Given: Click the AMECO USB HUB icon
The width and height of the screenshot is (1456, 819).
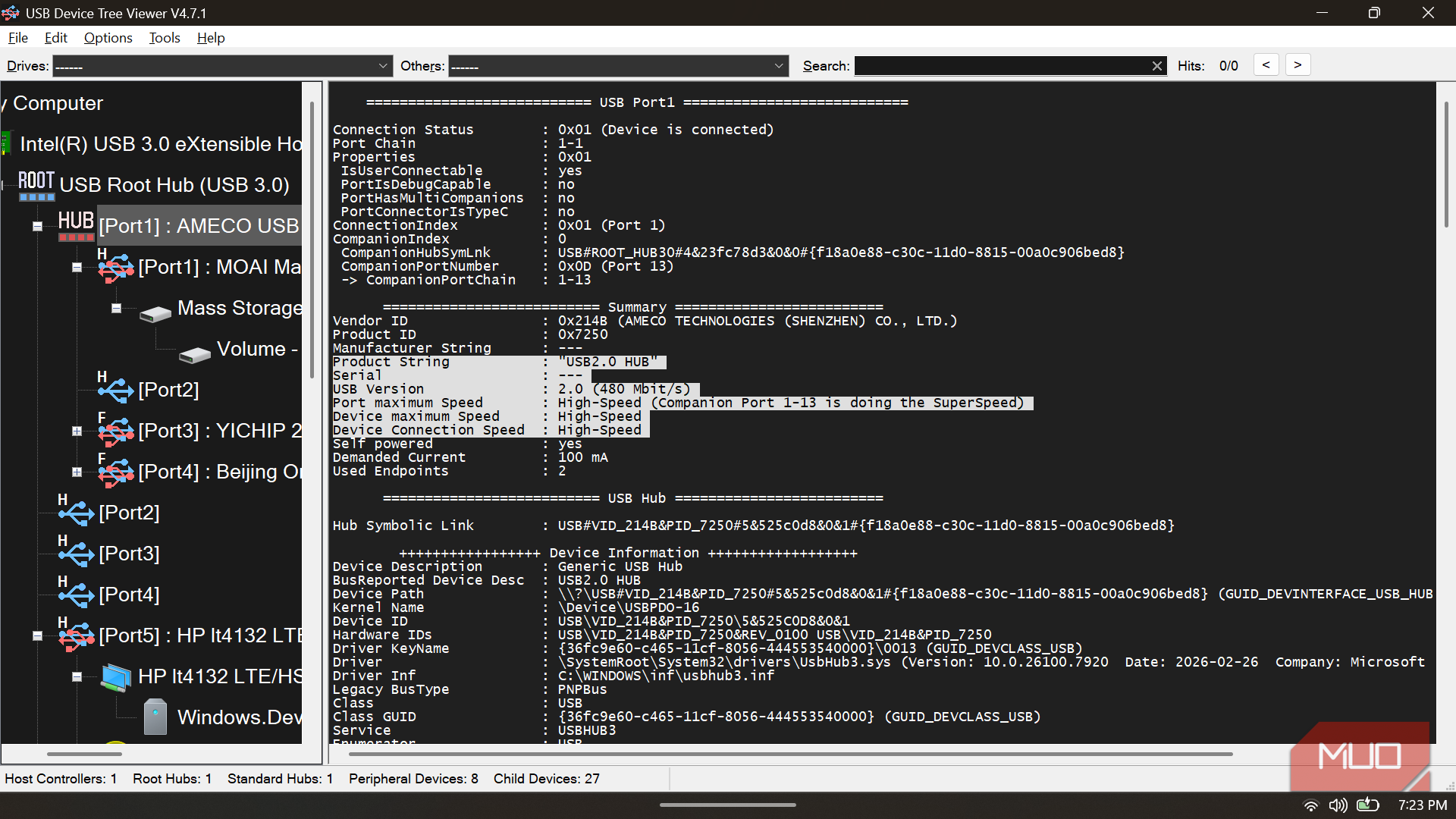Looking at the screenshot, I should pos(76,226).
